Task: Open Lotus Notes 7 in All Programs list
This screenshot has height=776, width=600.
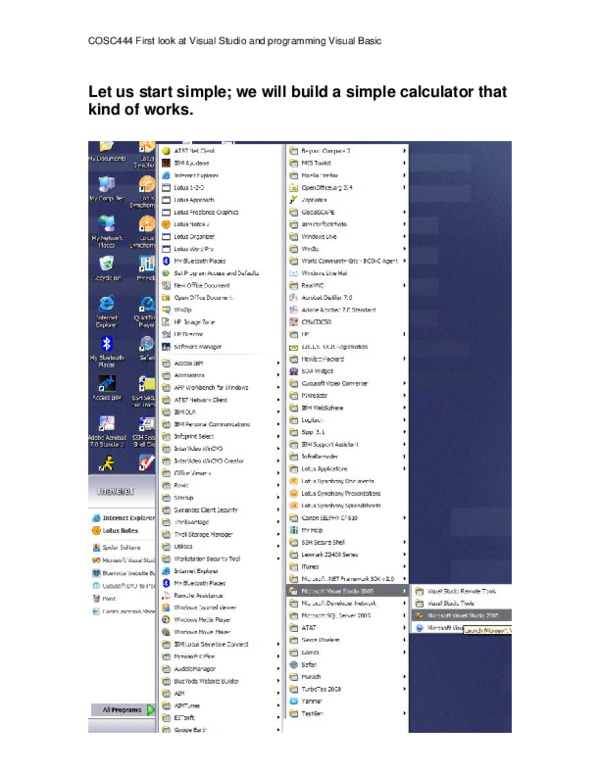Action: click(186, 224)
